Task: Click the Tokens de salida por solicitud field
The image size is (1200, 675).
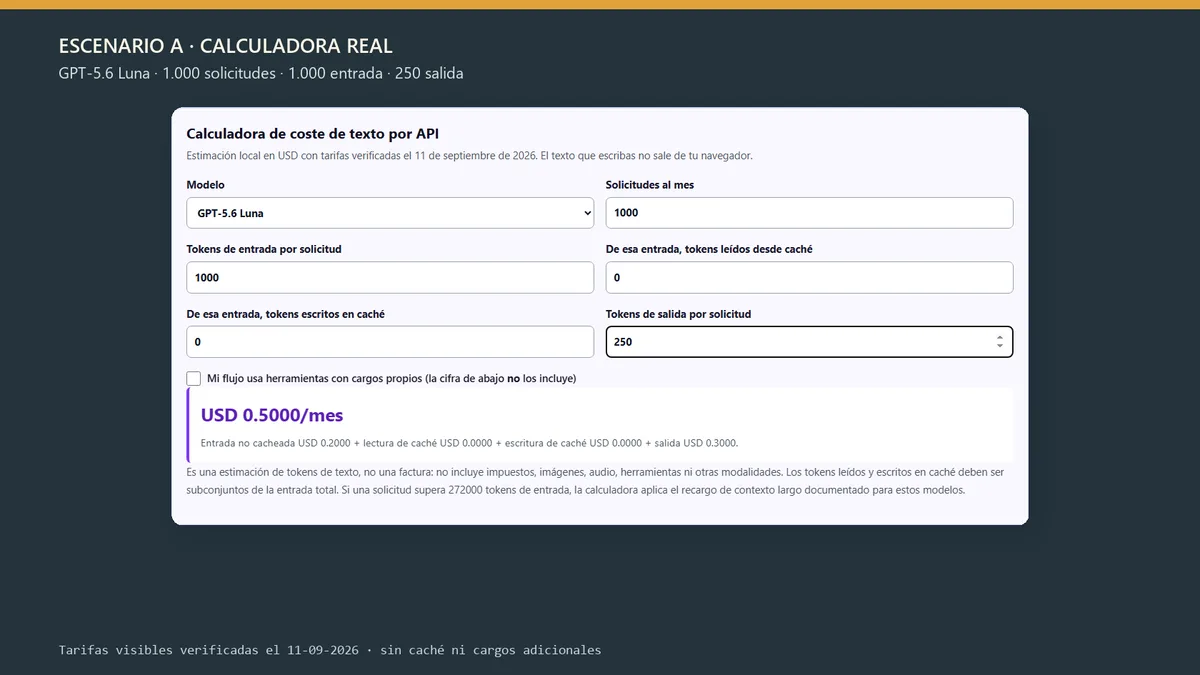Action: pos(809,342)
